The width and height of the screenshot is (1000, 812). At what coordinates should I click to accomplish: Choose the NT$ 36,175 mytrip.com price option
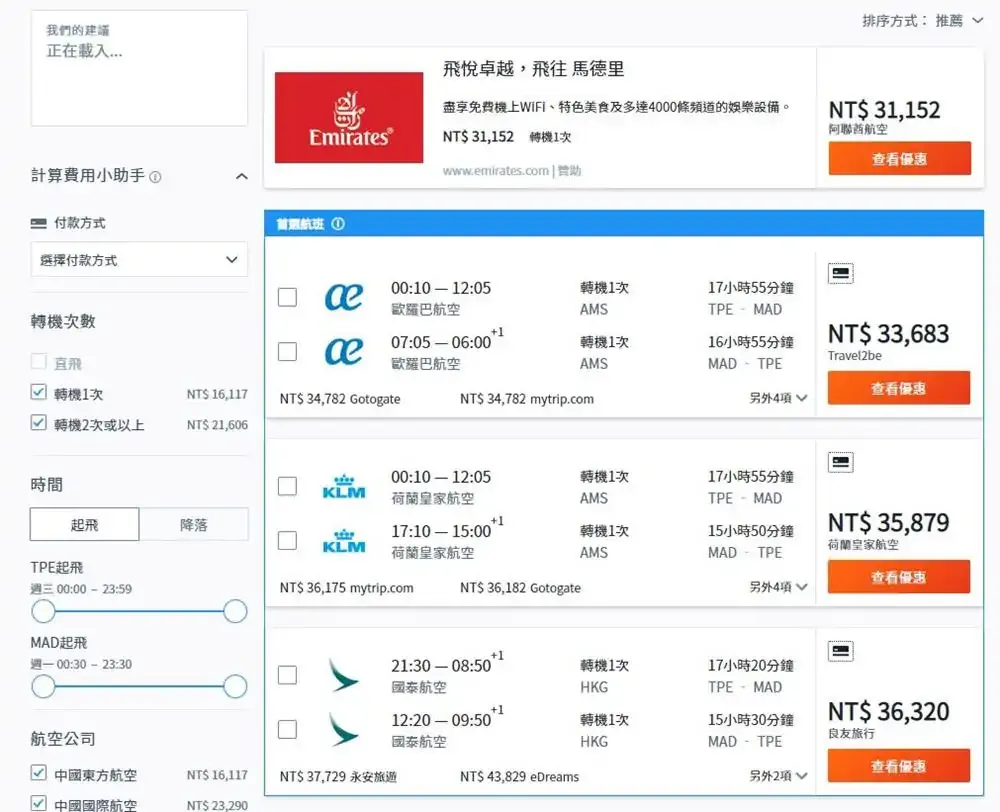[x=346, y=588]
